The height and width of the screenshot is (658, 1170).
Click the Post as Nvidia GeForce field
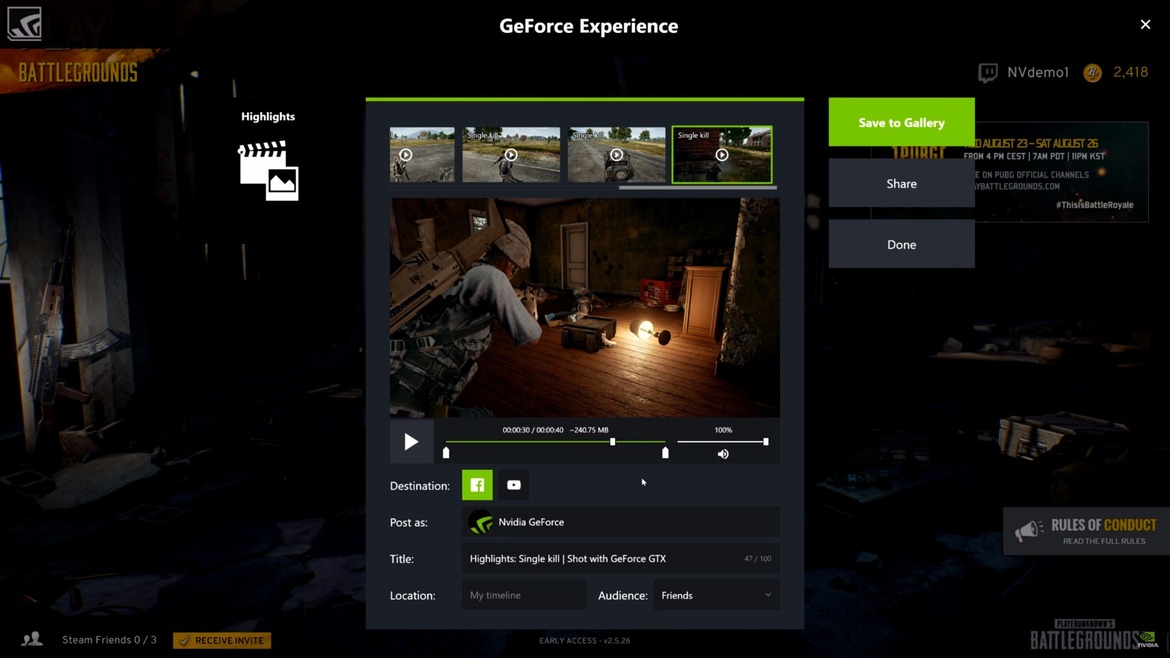(x=621, y=522)
